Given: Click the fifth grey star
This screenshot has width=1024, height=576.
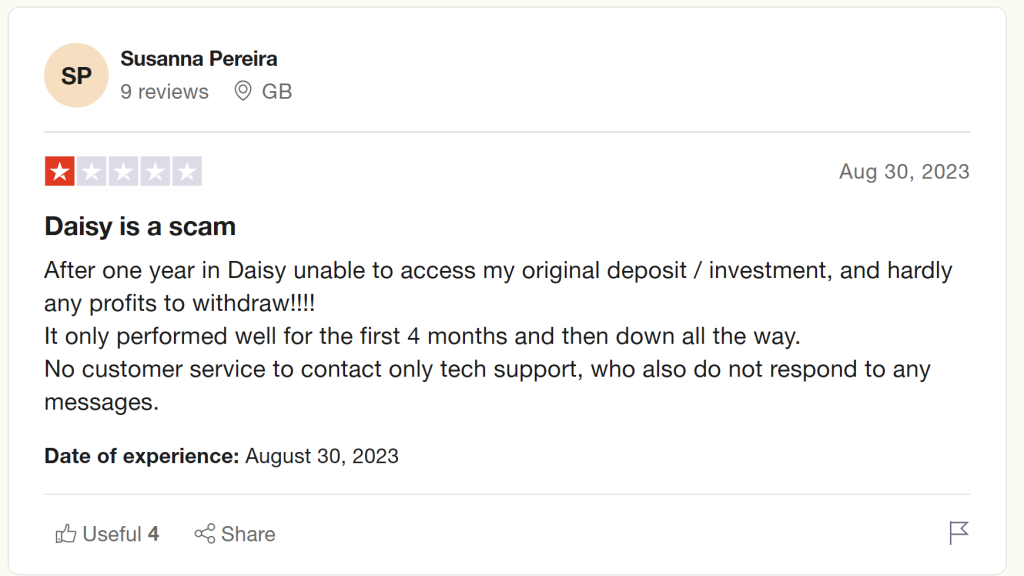Looking at the screenshot, I should (187, 171).
